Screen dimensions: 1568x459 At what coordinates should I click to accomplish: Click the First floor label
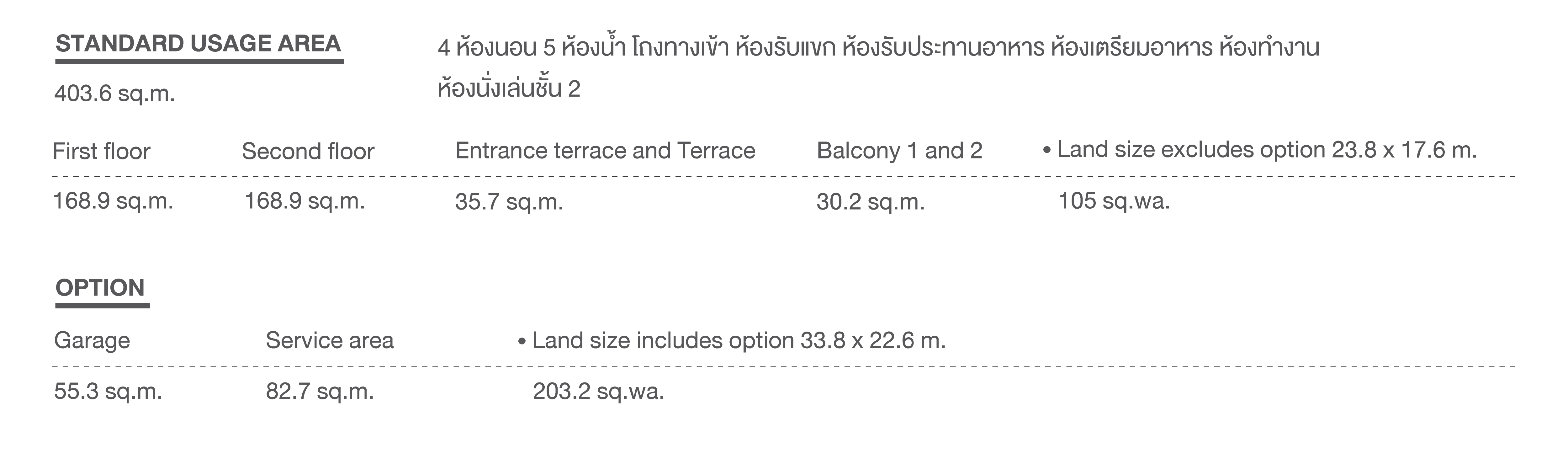click(101, 151)
